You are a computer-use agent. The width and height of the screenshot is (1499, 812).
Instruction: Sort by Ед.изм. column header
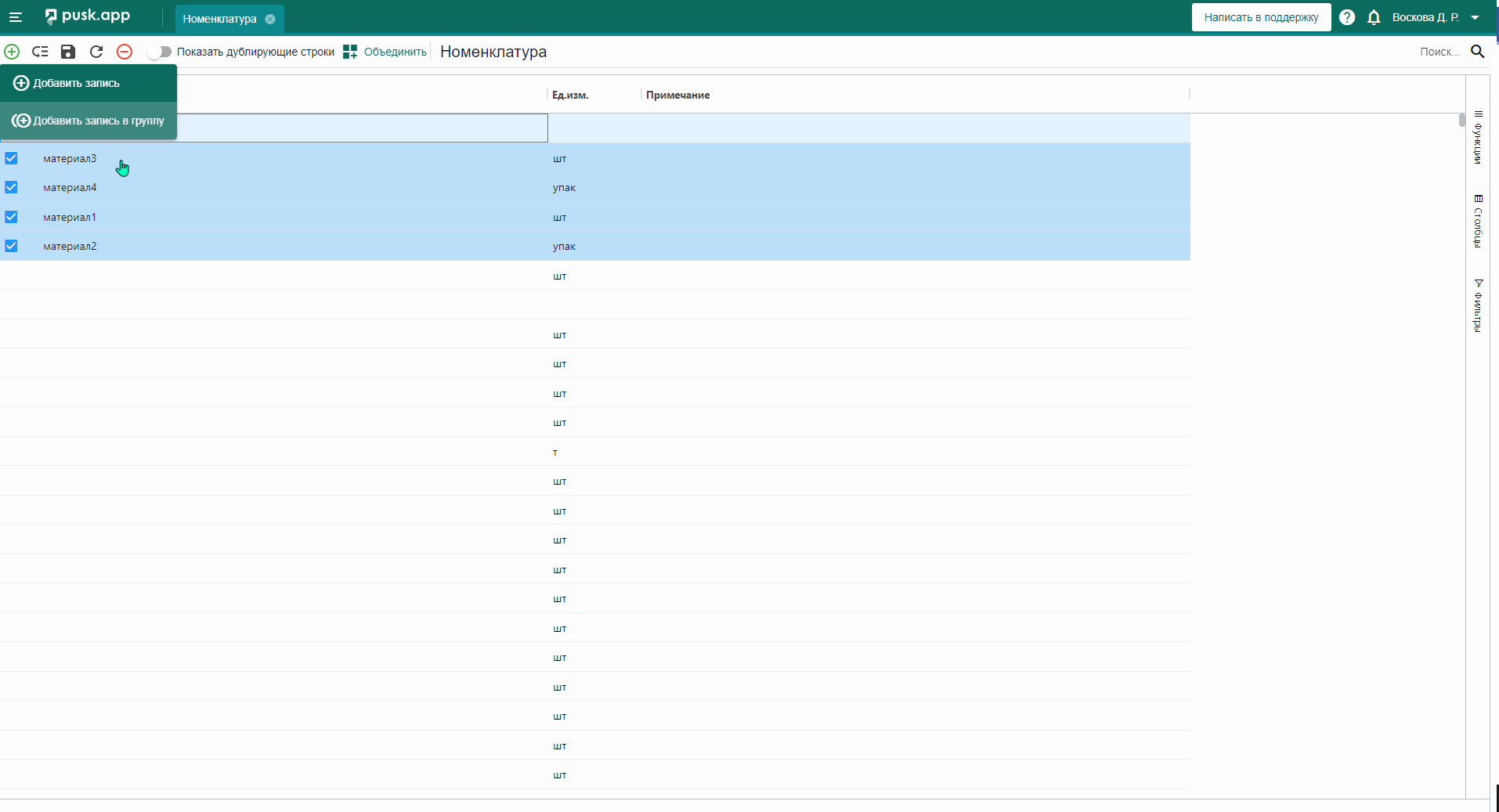[x=570, y=95]
